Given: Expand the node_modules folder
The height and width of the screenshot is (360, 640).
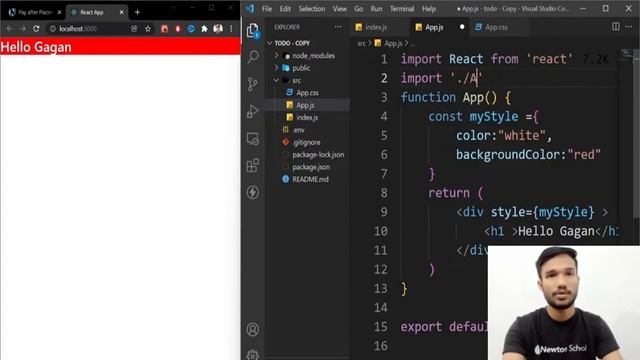Looking at the screenshot, I should (276, 55).
